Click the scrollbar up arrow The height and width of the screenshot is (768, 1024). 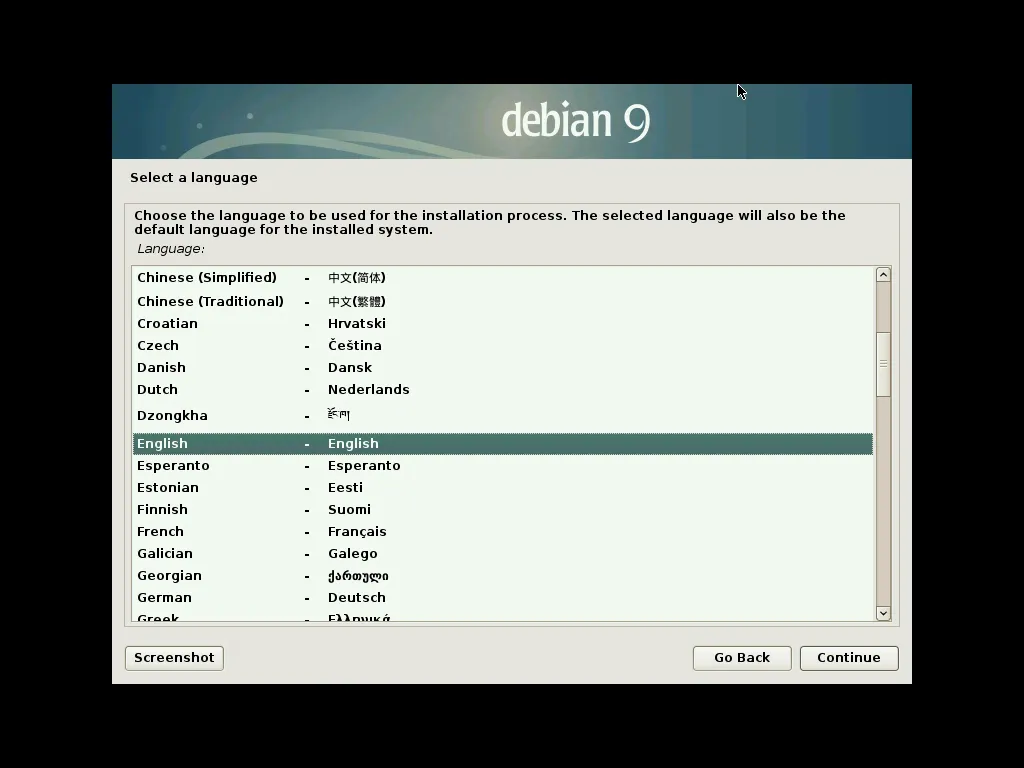pos(883,275)
